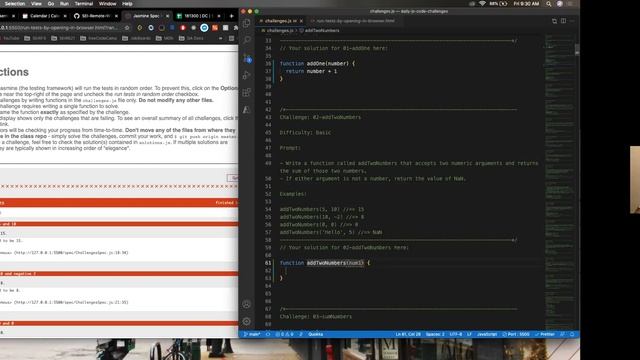Click the synchronize changes icon in the status bar
640x360 pixels.
[268, 334]
